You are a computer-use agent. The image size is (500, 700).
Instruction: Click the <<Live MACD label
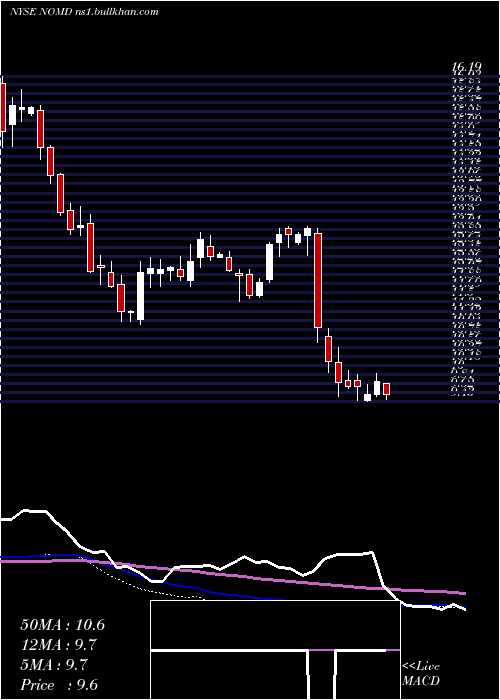pos(421,674)
